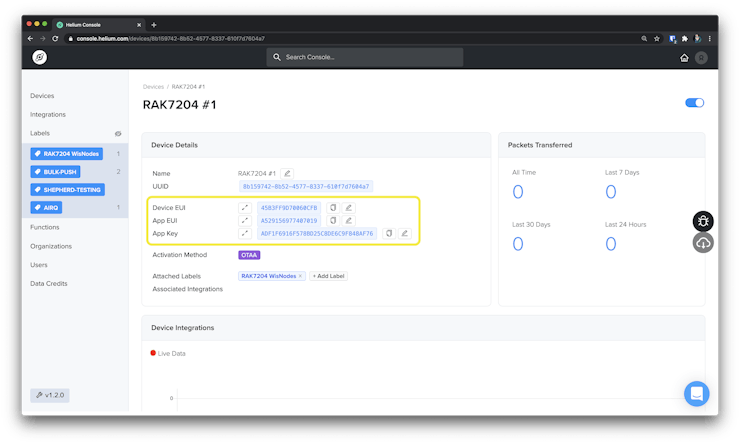Toggle Device EUI byte order icon
Image resolution: width=740 pixels, height=444 pixels.
coord(245,208)
